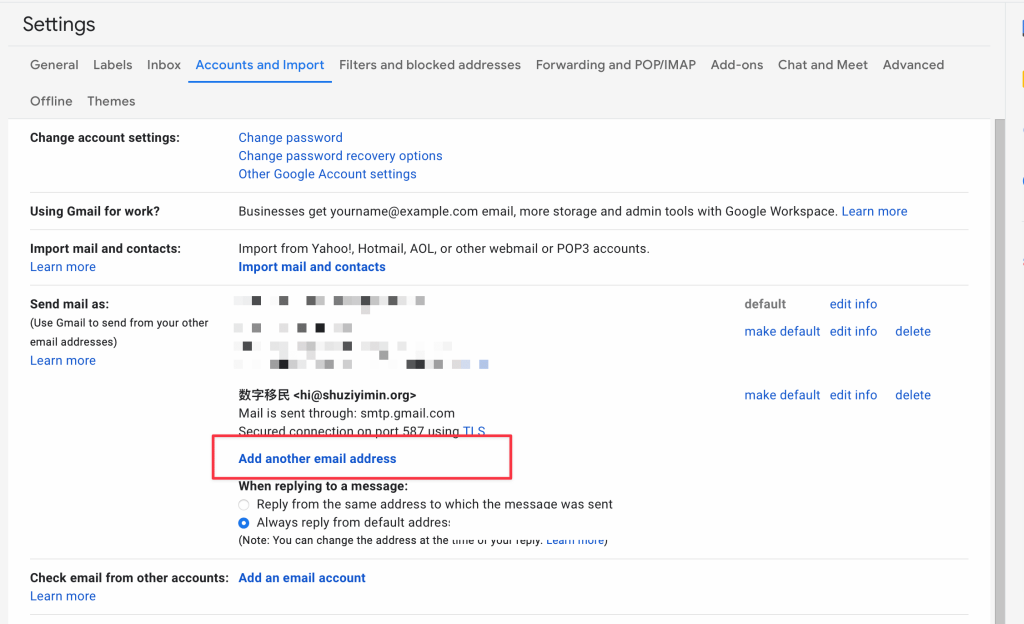Open the TLS information link
The width and height of the screenshot is (1024, 624).
click(474, 432)
